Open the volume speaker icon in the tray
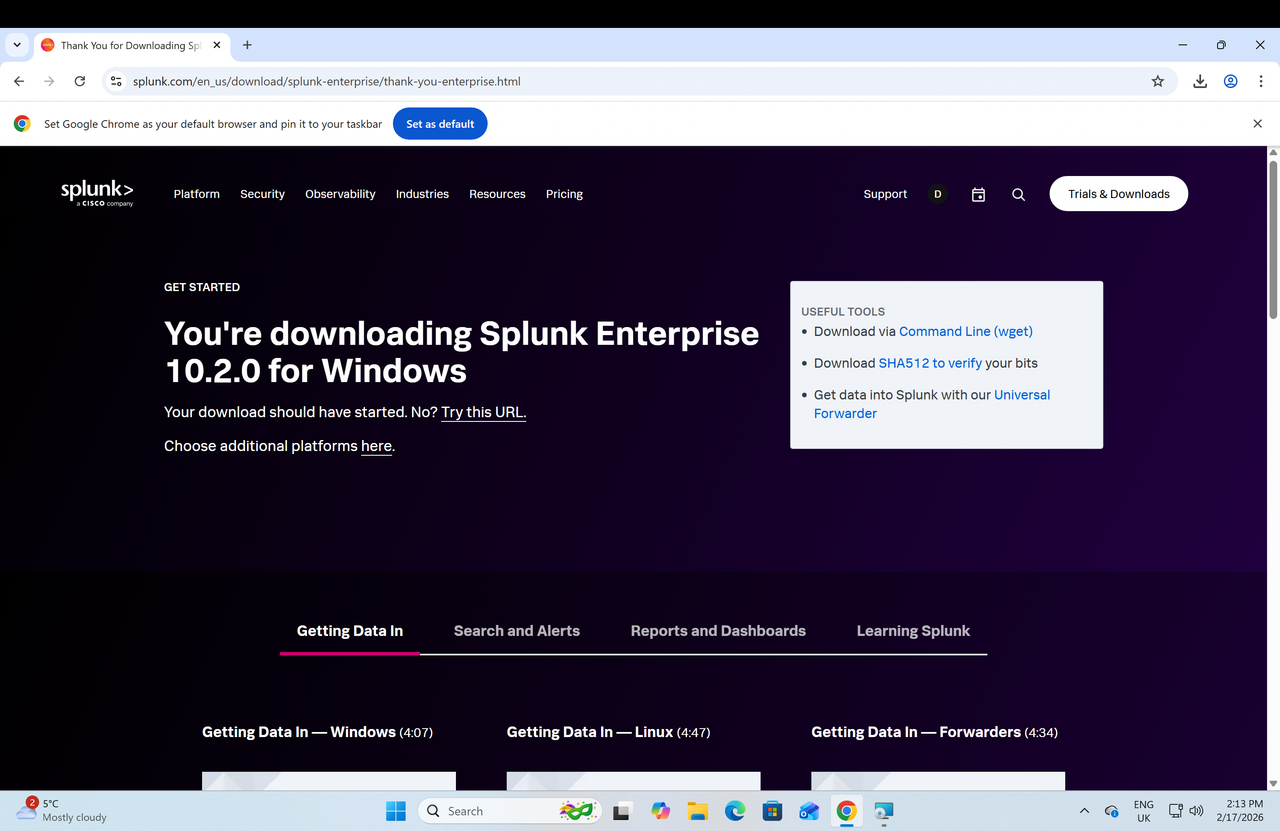This screenshot has width=1280, height=831. [x=1196, y=811]
